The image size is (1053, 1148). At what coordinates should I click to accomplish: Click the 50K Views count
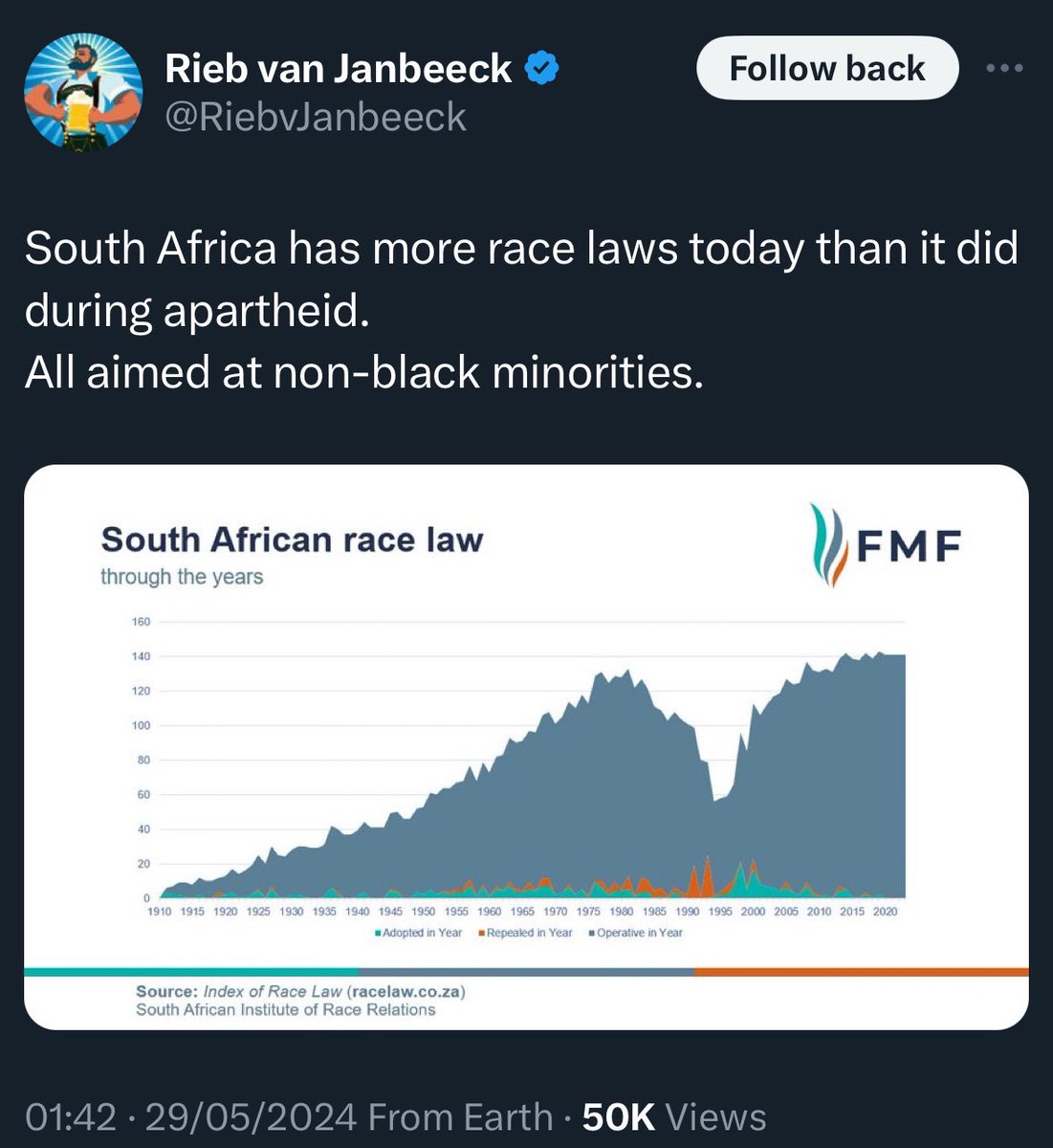pos(673,1116)
